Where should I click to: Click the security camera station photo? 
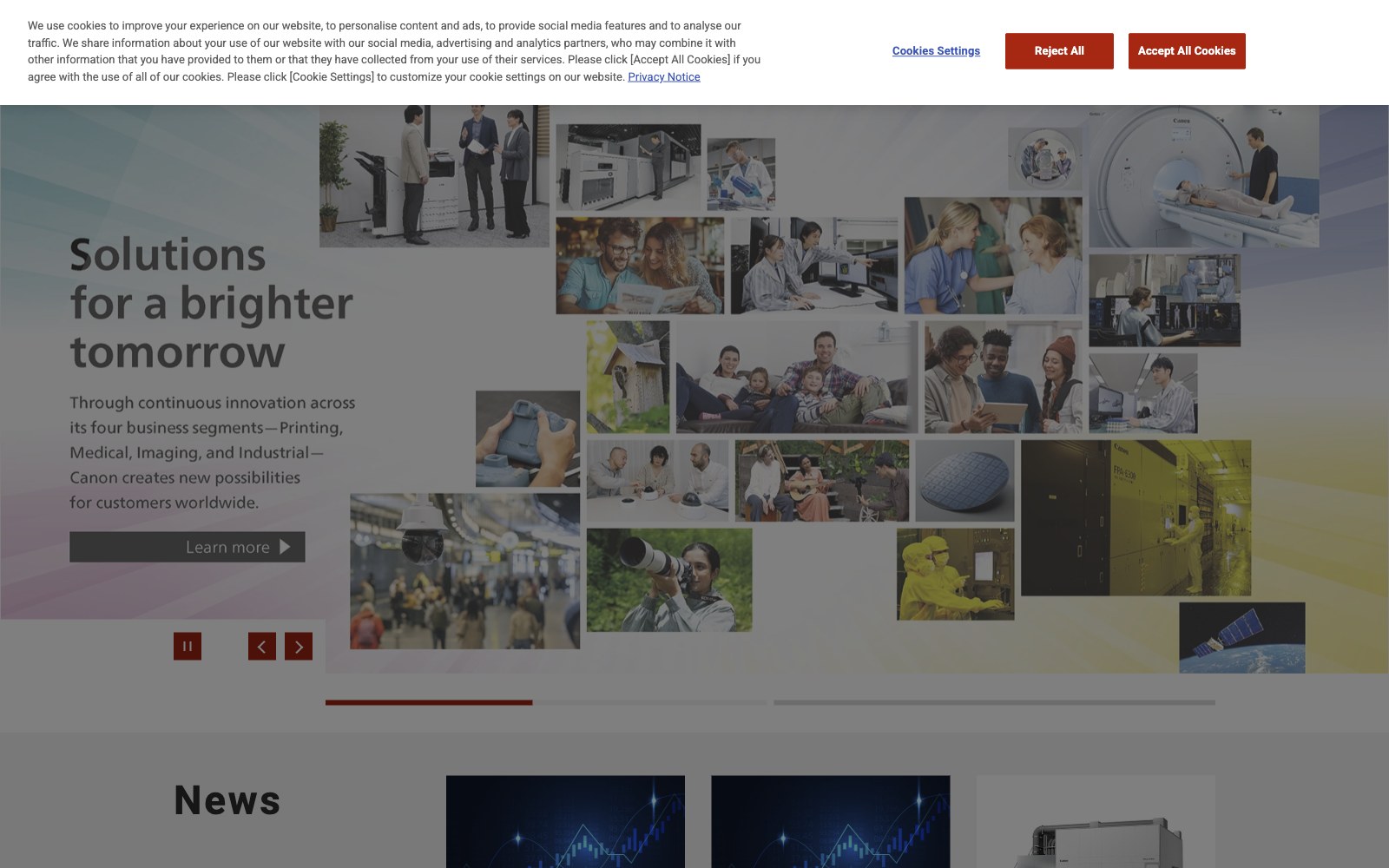pyautogui.click(x=465, y=571)
